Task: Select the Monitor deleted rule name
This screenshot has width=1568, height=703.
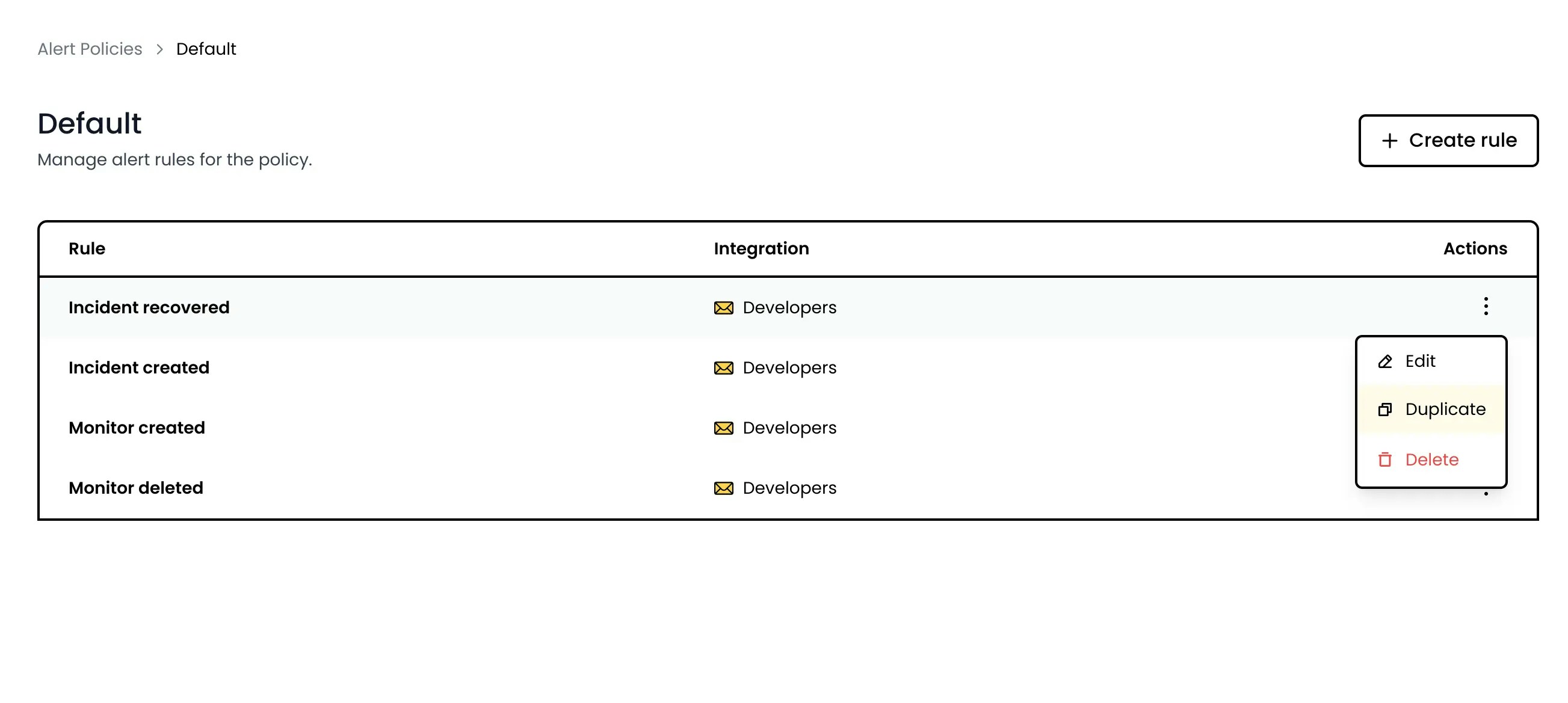Action: (136, 488)
